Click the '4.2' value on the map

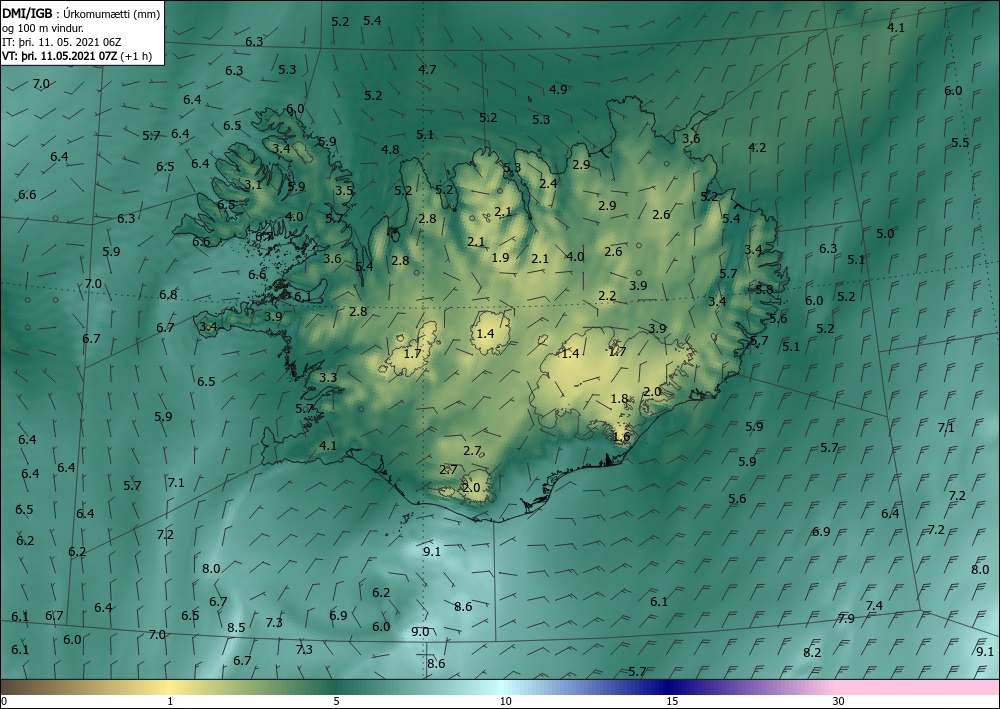[x=757, y=147]
